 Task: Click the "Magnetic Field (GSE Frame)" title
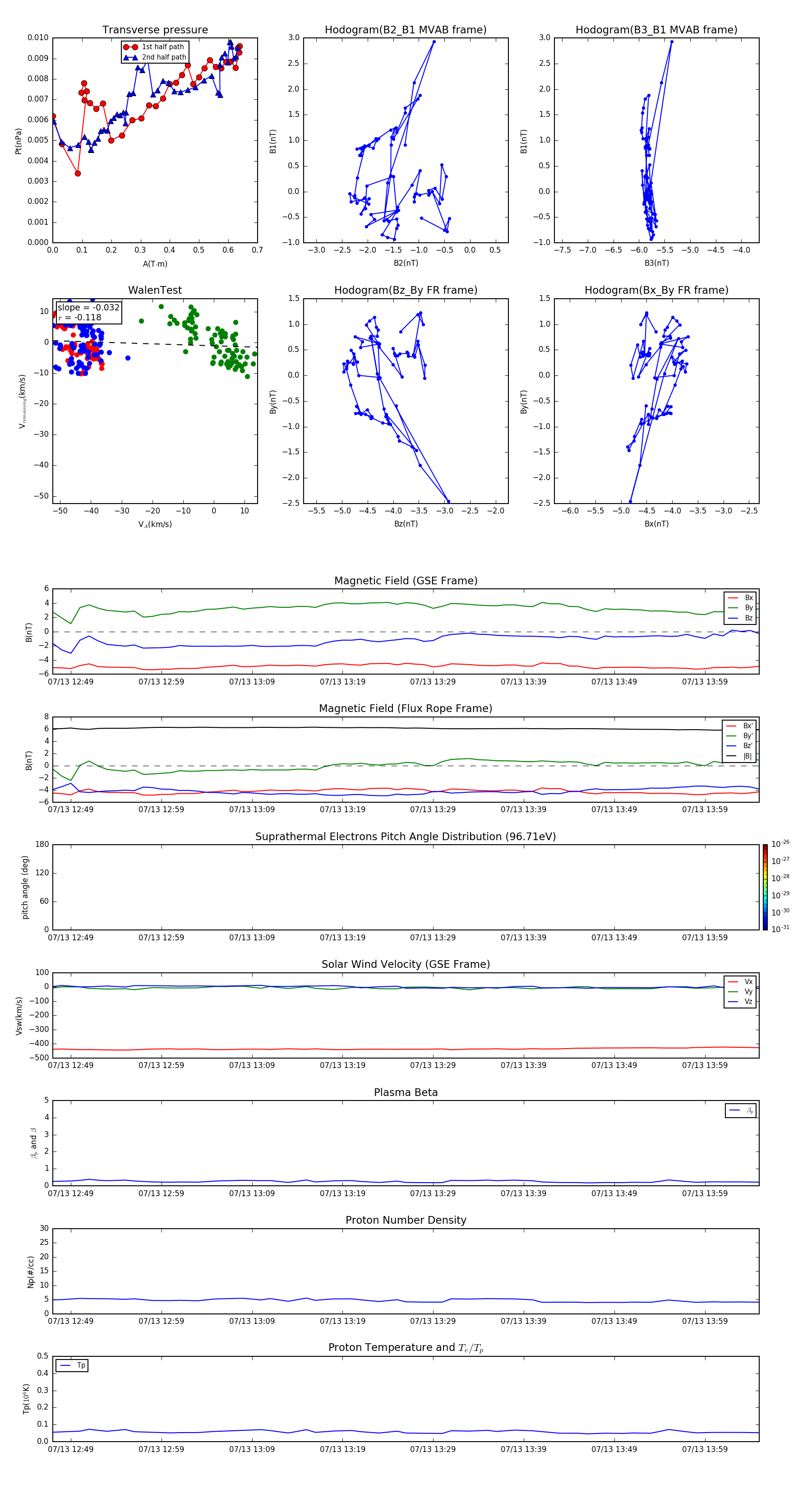[x=406, y=581]
